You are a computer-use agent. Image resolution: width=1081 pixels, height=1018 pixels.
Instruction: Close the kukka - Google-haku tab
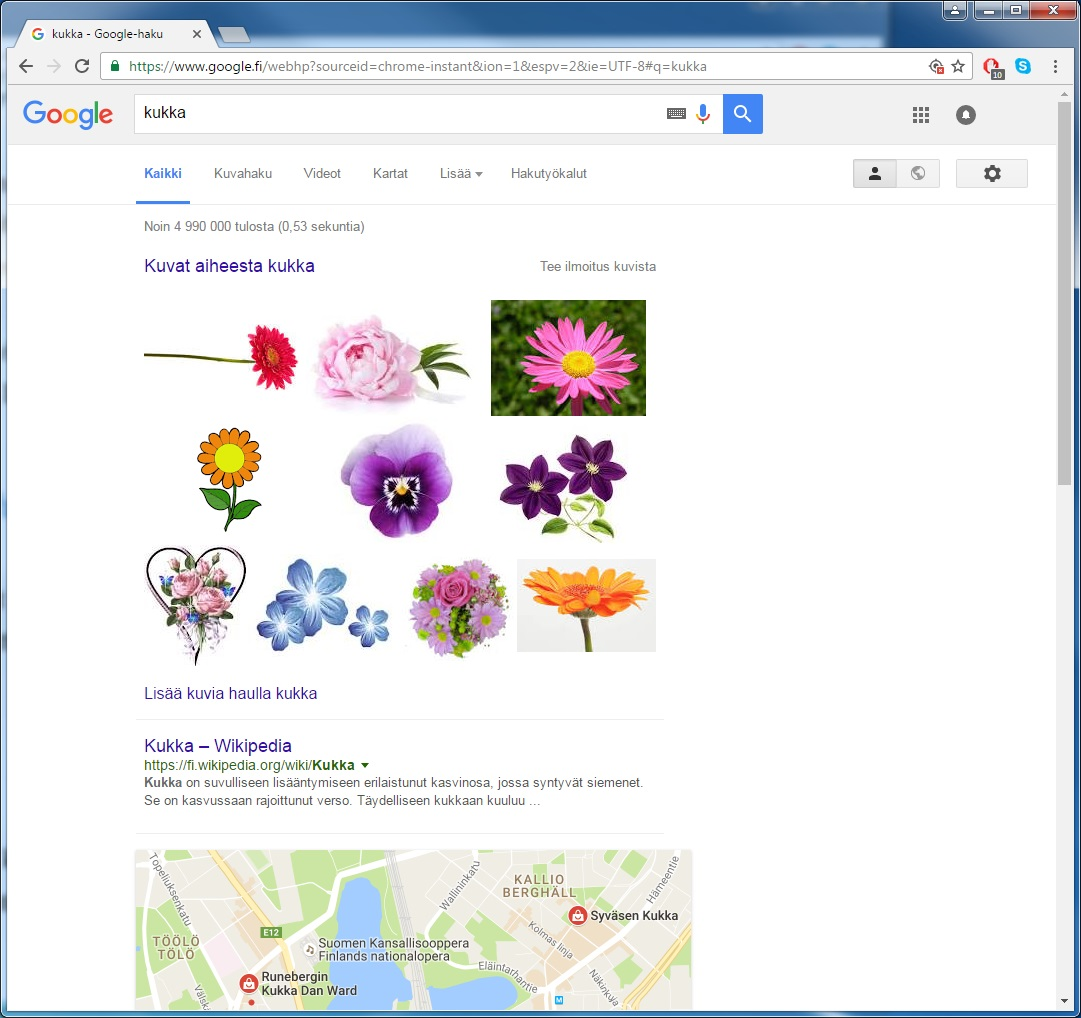click(x=196, y=34)
